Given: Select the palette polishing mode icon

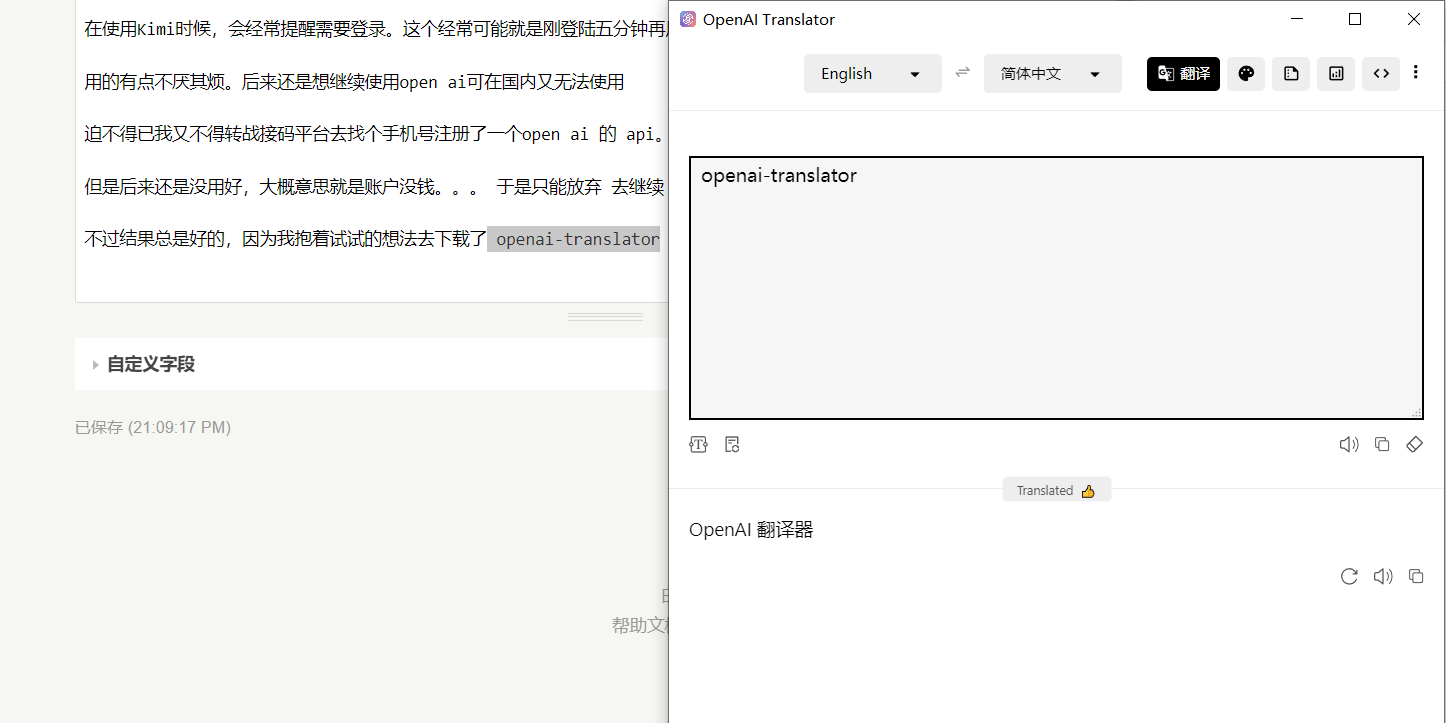Looking at the screenshot, I should click(1246, 73).
